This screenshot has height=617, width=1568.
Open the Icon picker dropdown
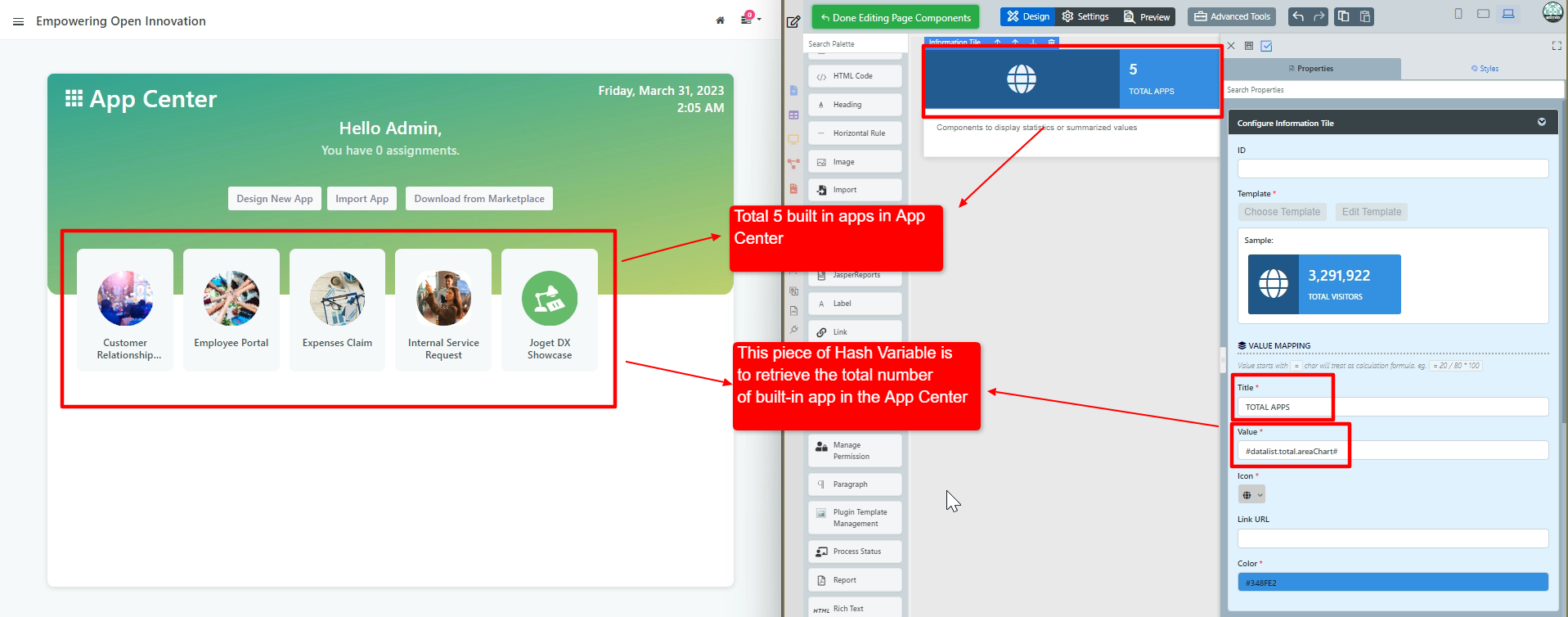pyautogui.click(x=1251, y=495)
